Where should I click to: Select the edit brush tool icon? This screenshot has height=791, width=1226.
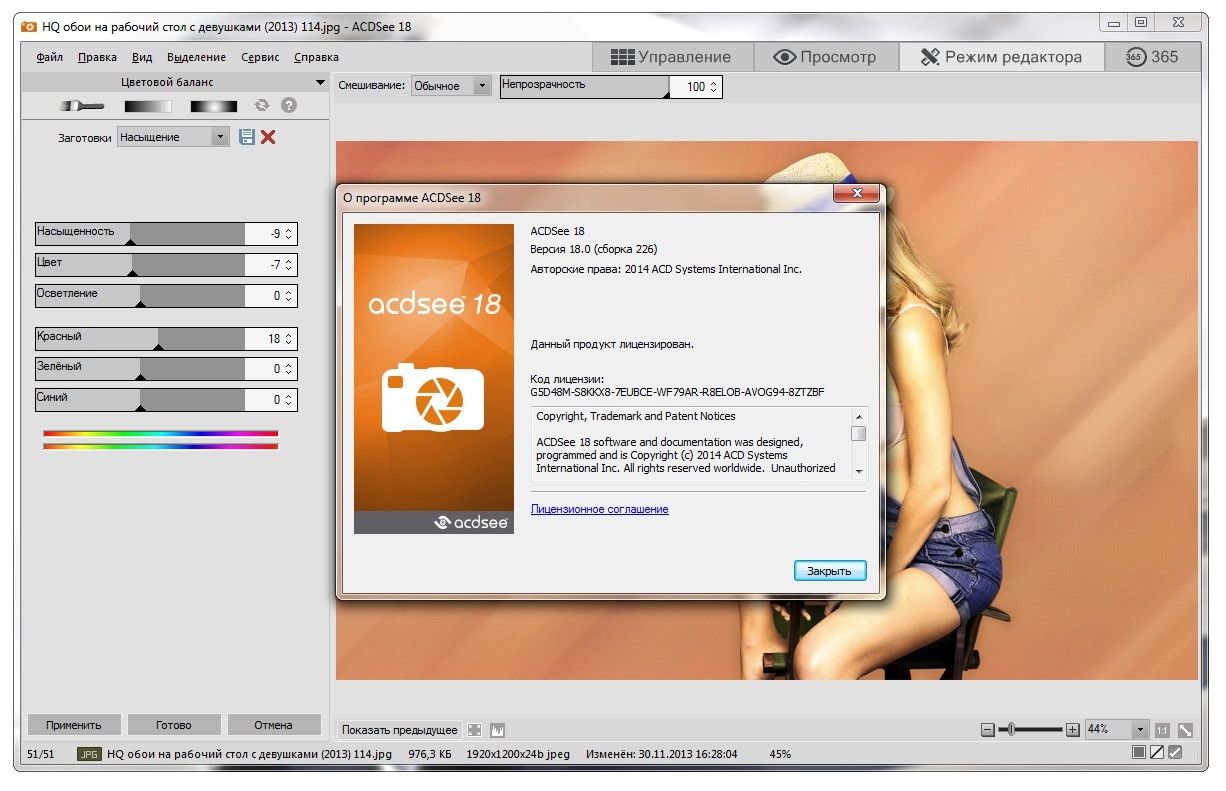click(x=82, y=105)
